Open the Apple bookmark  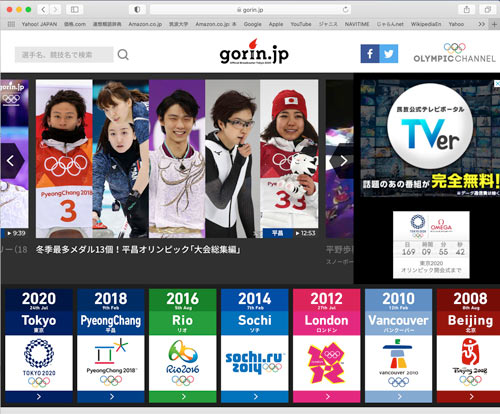click(x=276, y=24)
